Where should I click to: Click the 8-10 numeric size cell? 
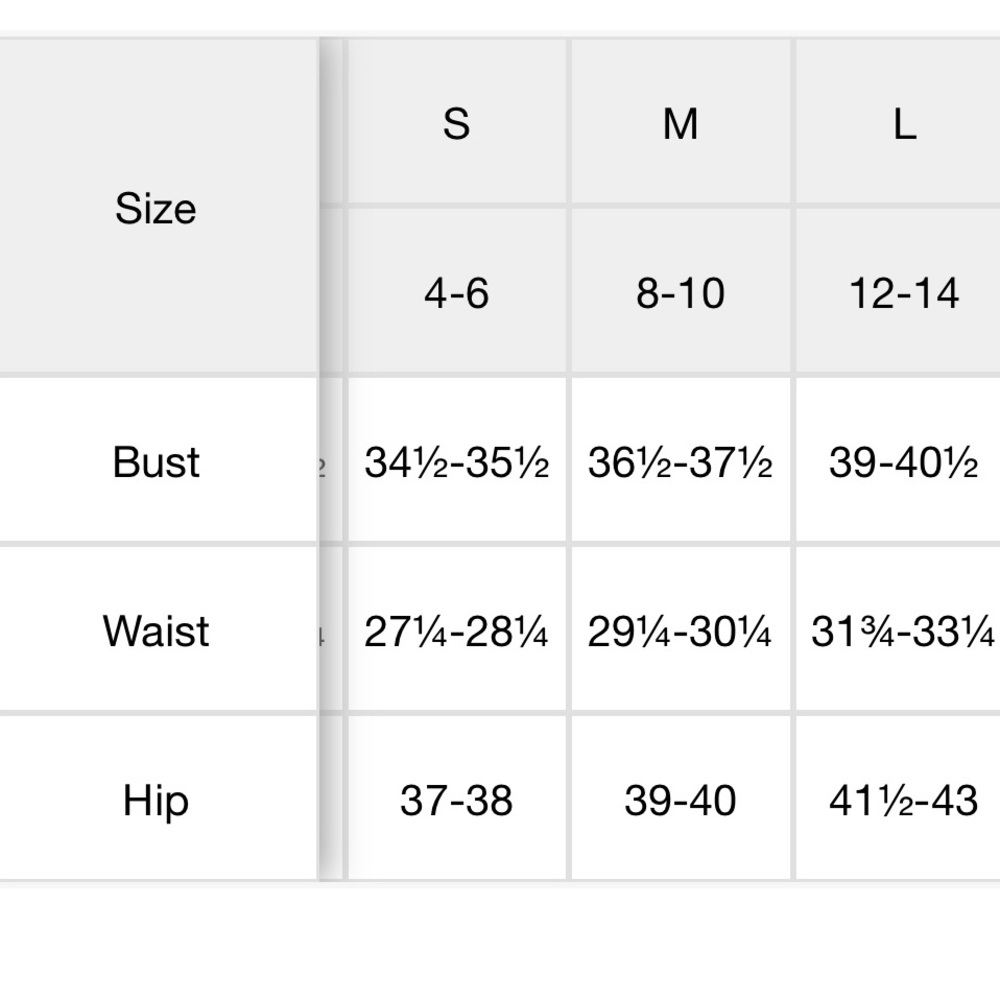[680, 291]
